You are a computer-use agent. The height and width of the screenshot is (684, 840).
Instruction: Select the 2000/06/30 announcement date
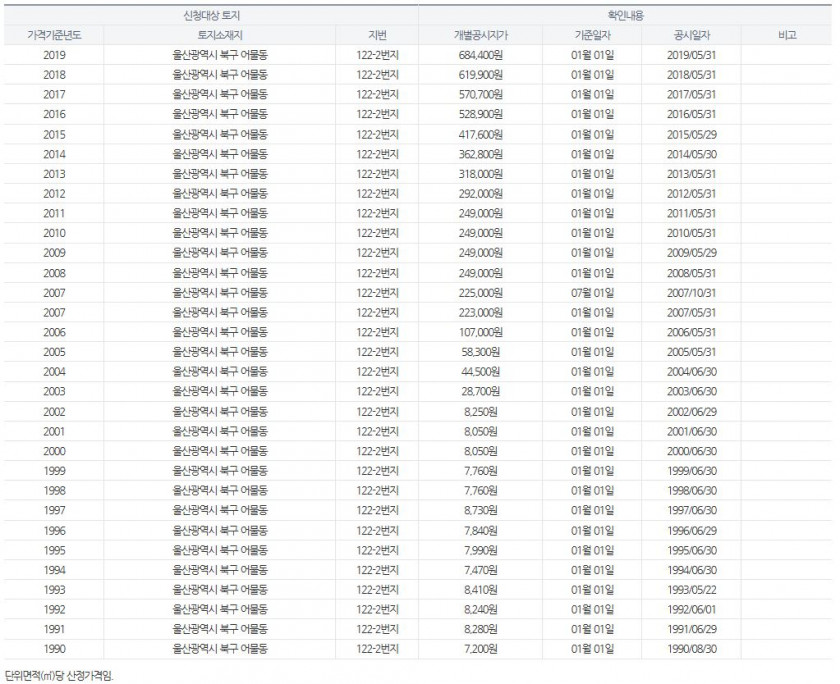[692, 452]
